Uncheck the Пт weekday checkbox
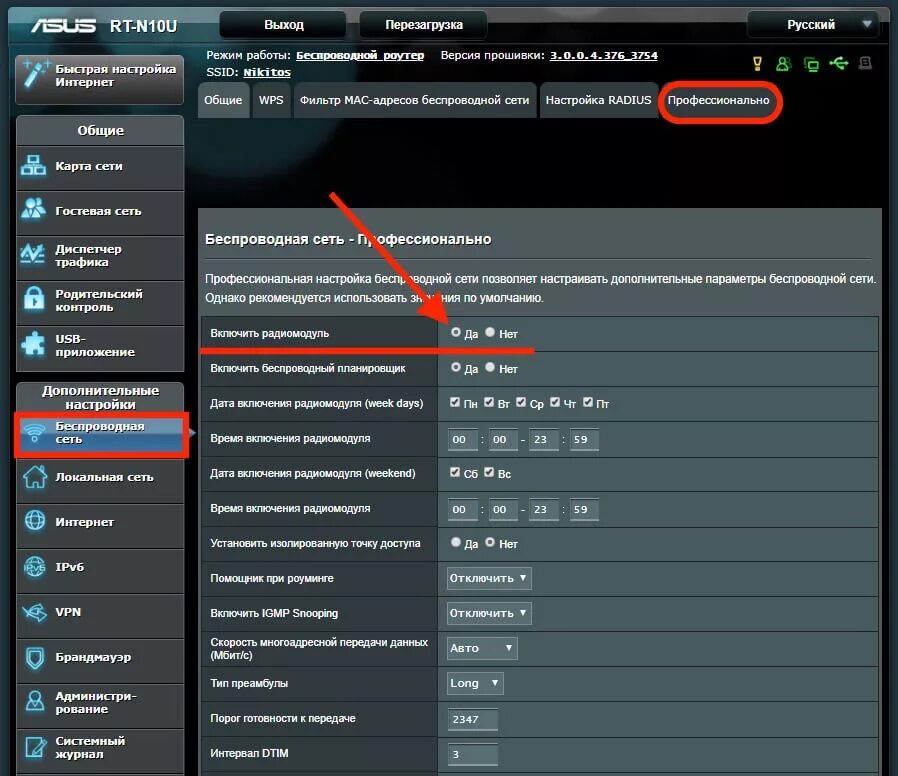 588,402
